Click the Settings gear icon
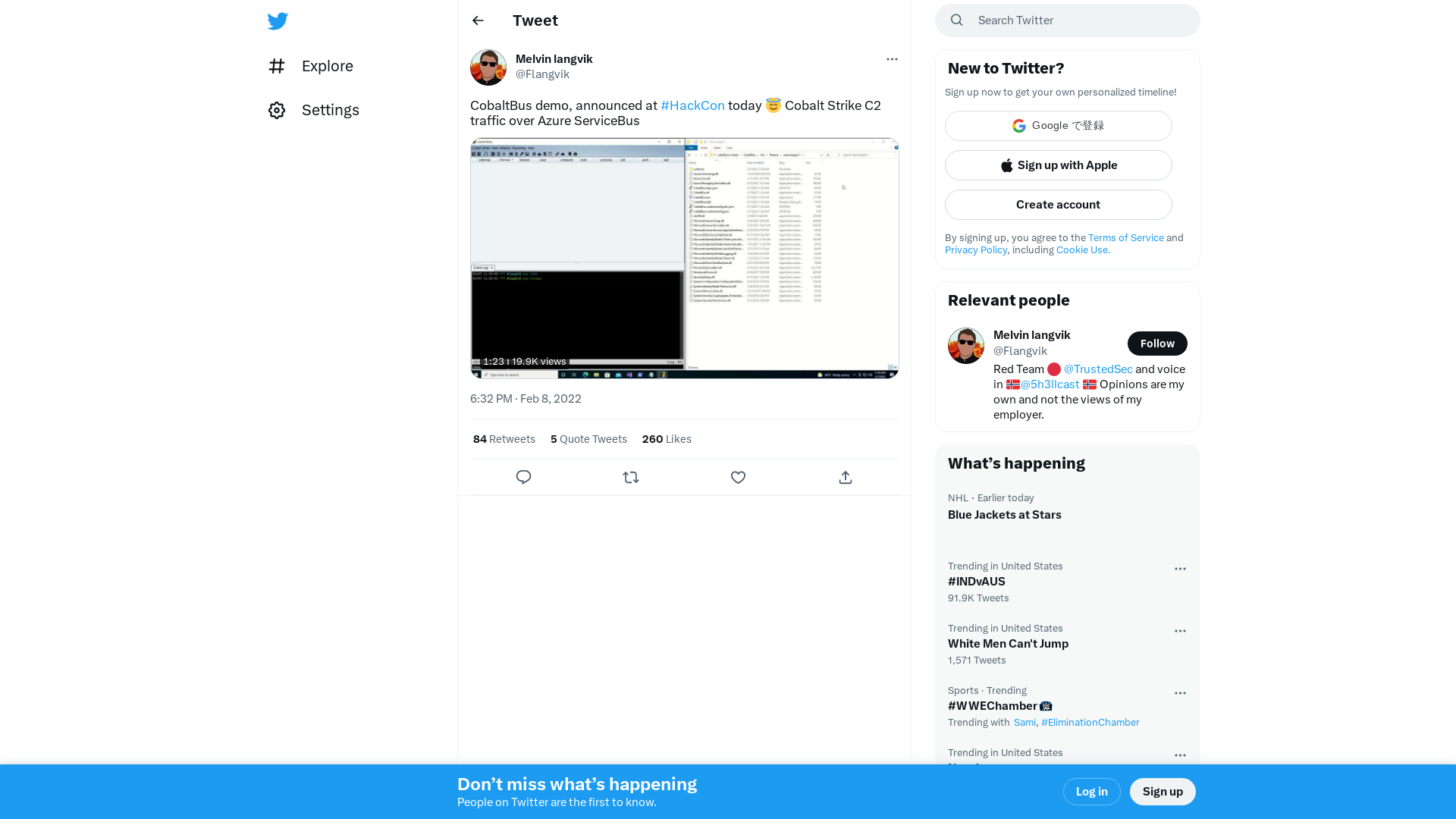This screenshot has width=1456, height=819. point(277,110)
